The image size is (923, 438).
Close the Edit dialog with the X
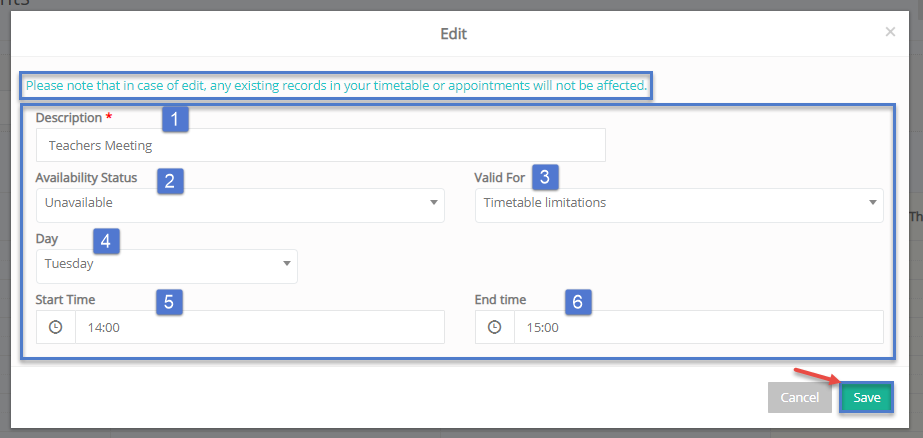[x=890, y=32]
